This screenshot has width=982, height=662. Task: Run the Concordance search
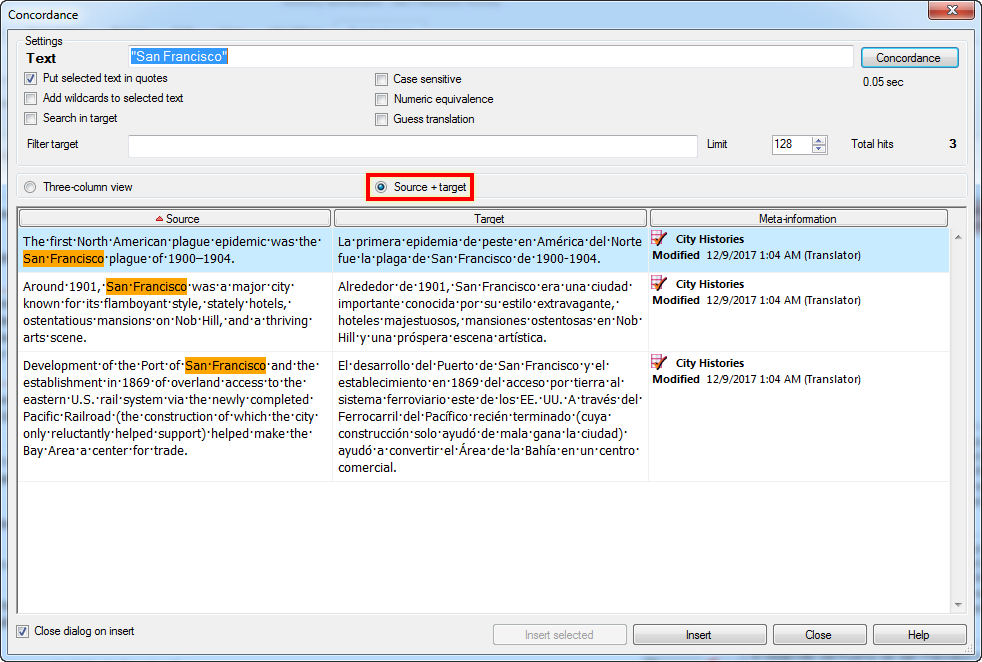(x=908, y=57)
